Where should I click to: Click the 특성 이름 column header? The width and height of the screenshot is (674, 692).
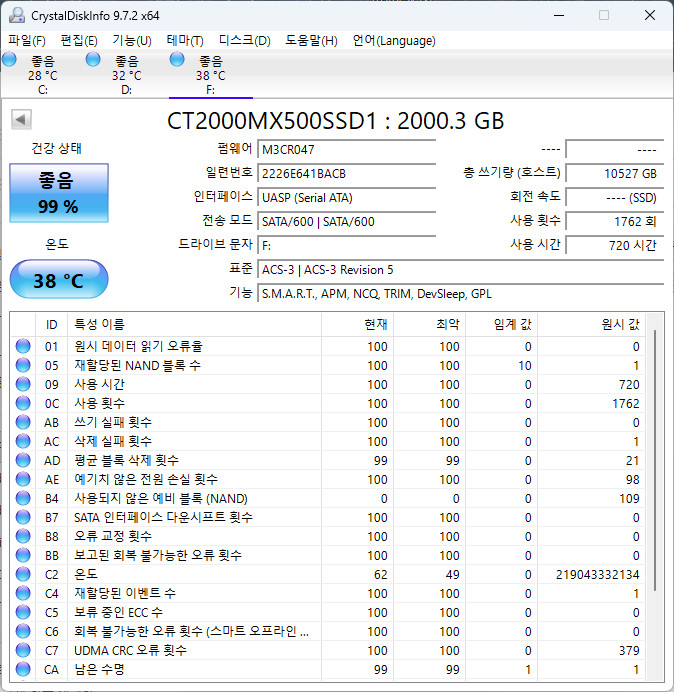coord(194,325)
